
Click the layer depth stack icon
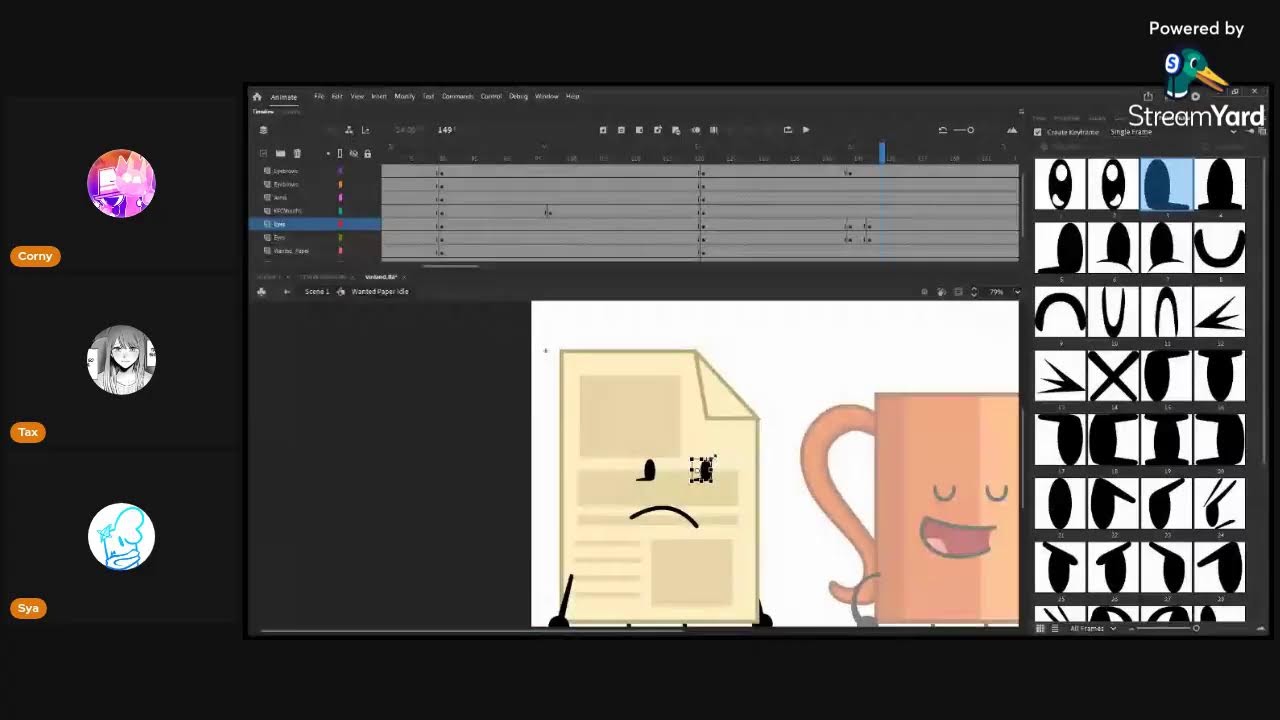point(263,130)
